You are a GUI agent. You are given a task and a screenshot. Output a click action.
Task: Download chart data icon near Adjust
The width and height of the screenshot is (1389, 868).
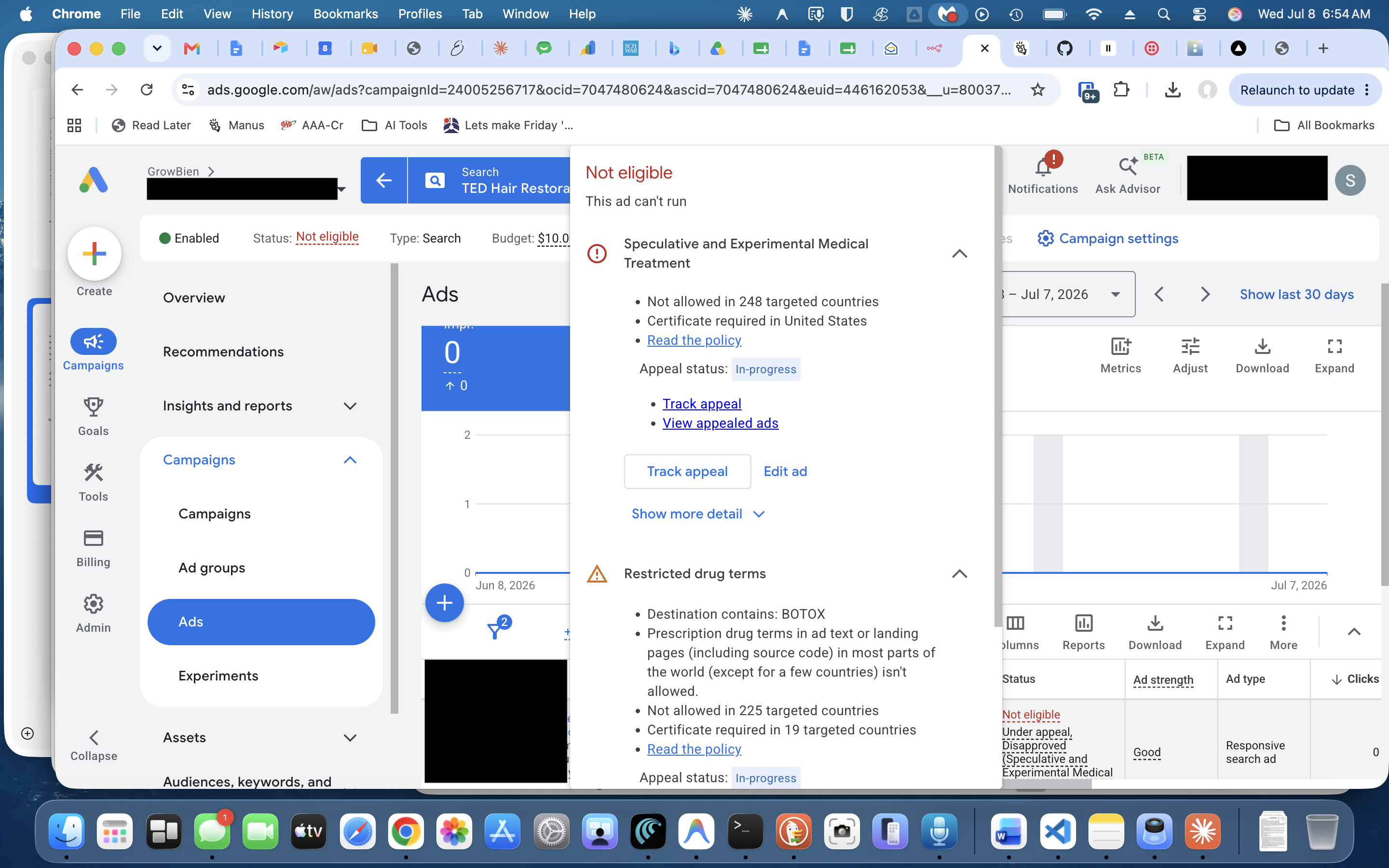1262,346
